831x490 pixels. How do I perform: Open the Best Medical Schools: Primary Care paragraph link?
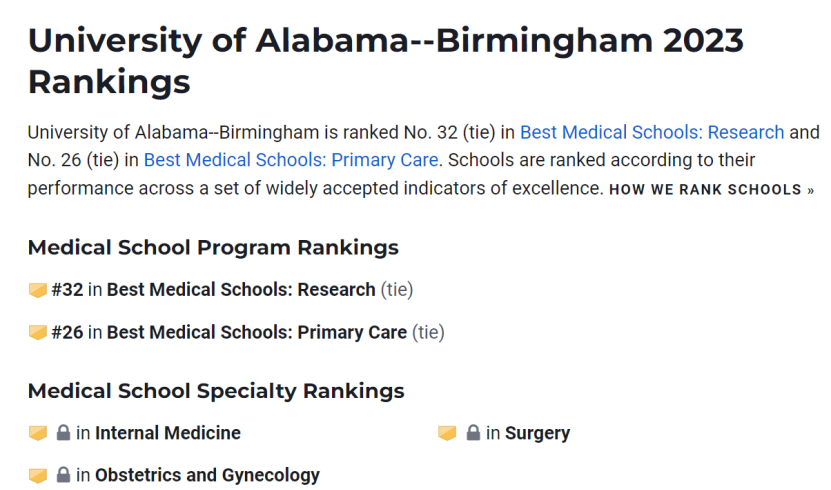tap(291, 159)
